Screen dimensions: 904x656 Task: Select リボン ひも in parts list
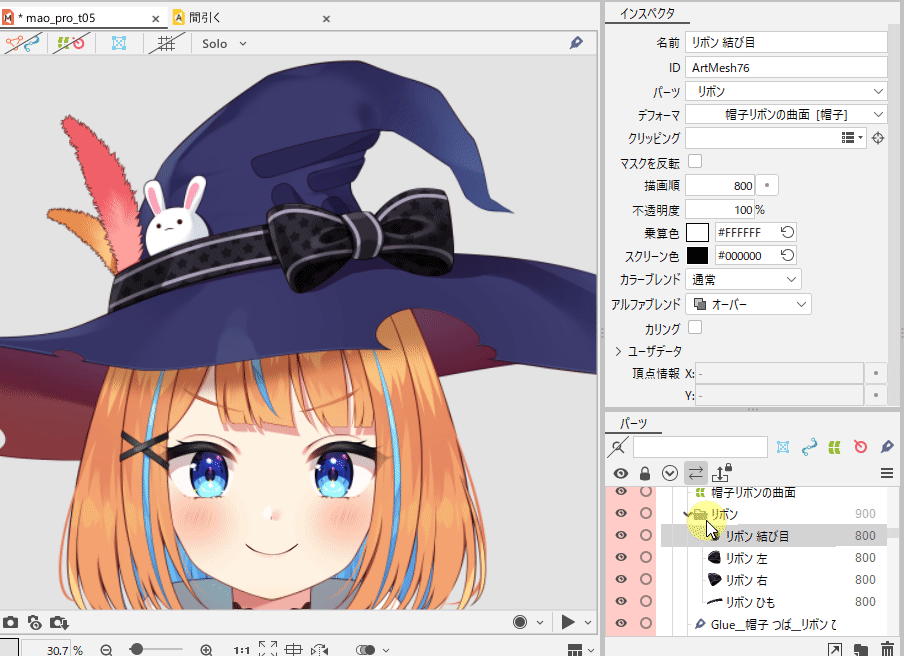750,602
